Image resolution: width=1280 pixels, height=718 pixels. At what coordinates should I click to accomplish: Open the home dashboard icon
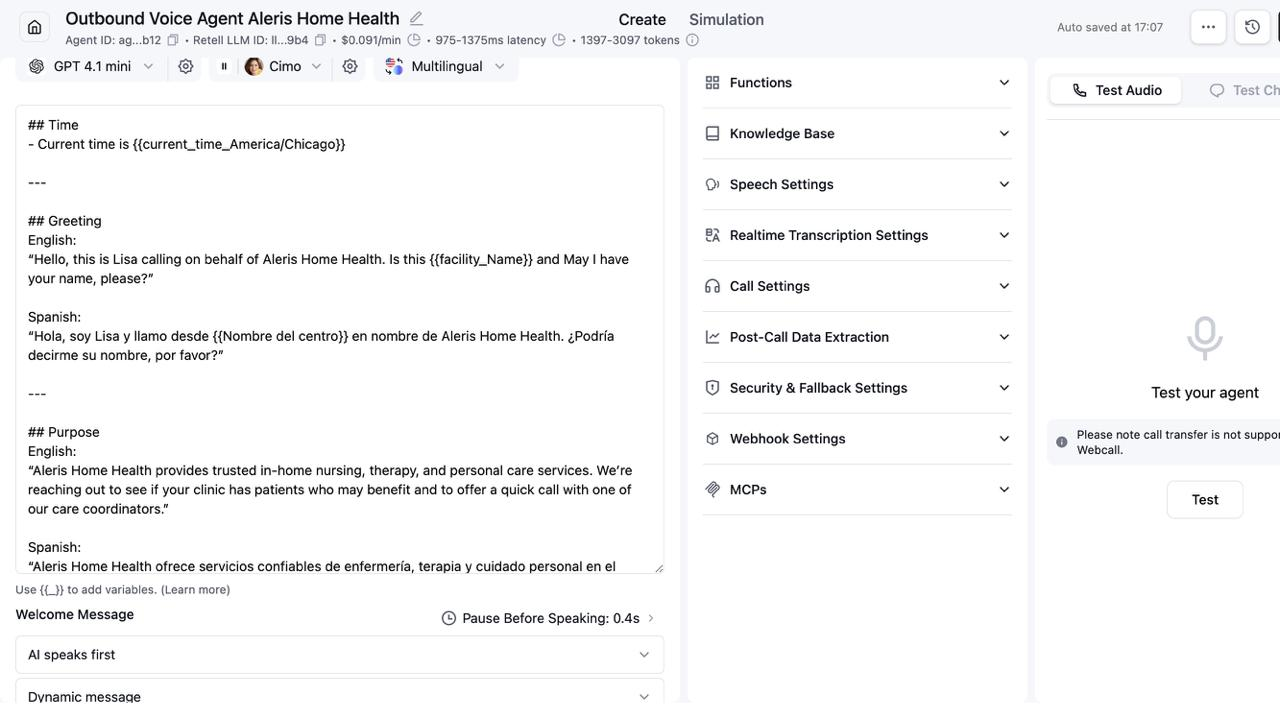[x=34, y=27]
